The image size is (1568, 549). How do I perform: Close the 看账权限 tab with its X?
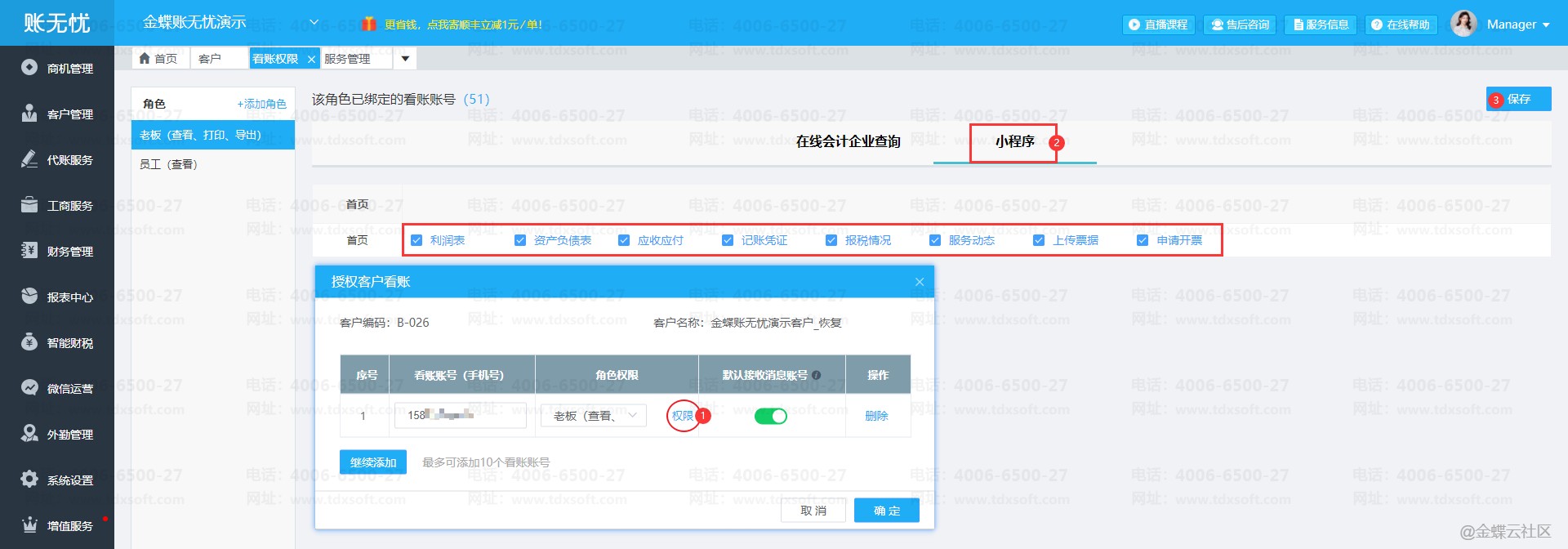tap(311, 59)
